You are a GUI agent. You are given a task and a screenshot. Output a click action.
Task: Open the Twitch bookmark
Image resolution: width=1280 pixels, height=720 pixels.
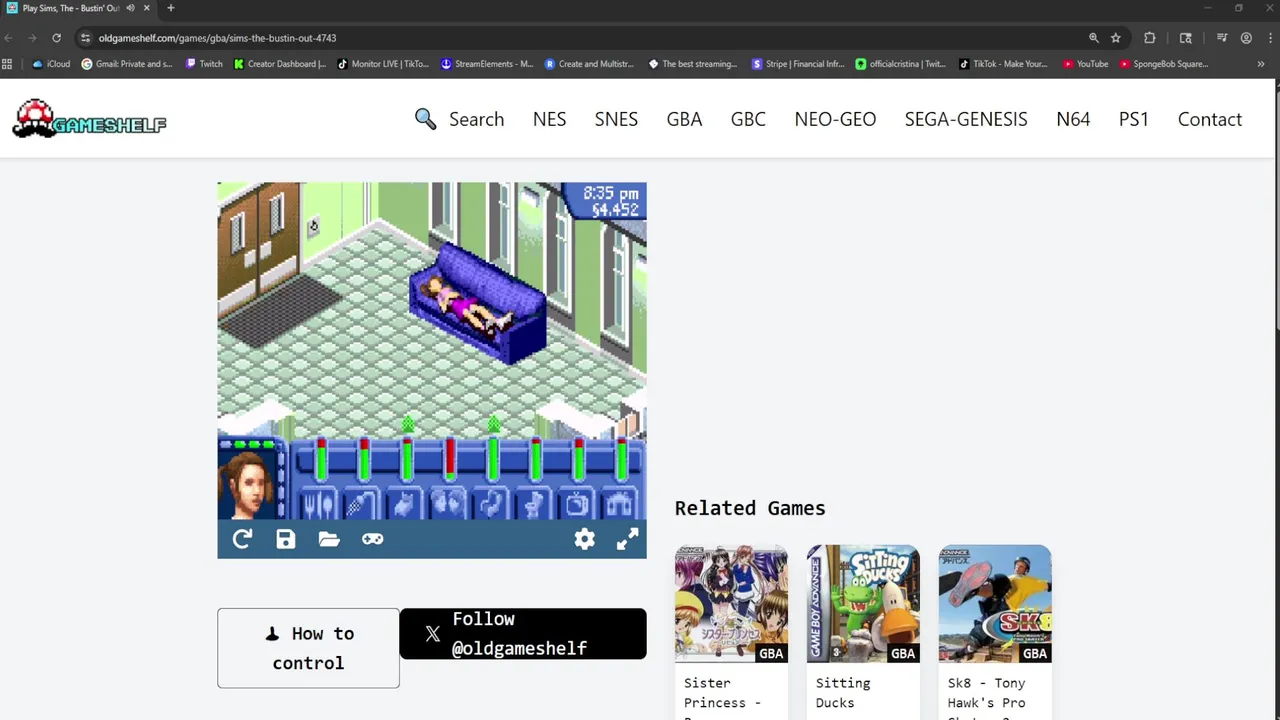click(204, 64)
